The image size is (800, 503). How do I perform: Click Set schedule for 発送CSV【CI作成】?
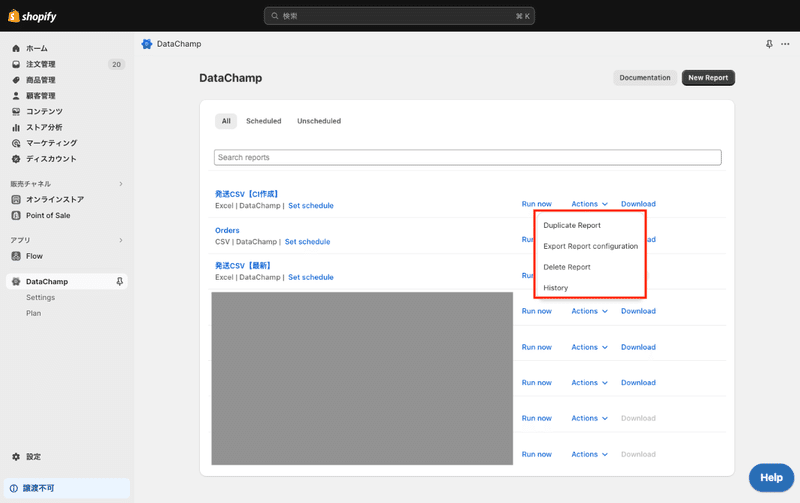(x=311, y=206)
